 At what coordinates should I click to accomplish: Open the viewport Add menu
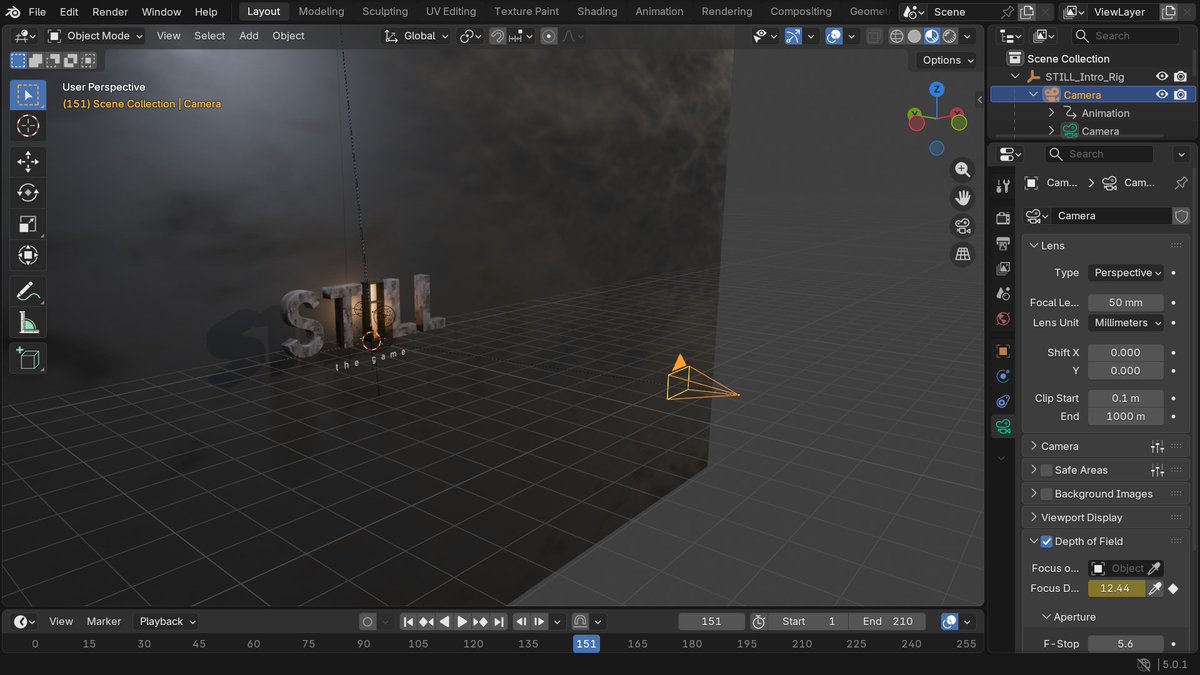coord(249,36)
